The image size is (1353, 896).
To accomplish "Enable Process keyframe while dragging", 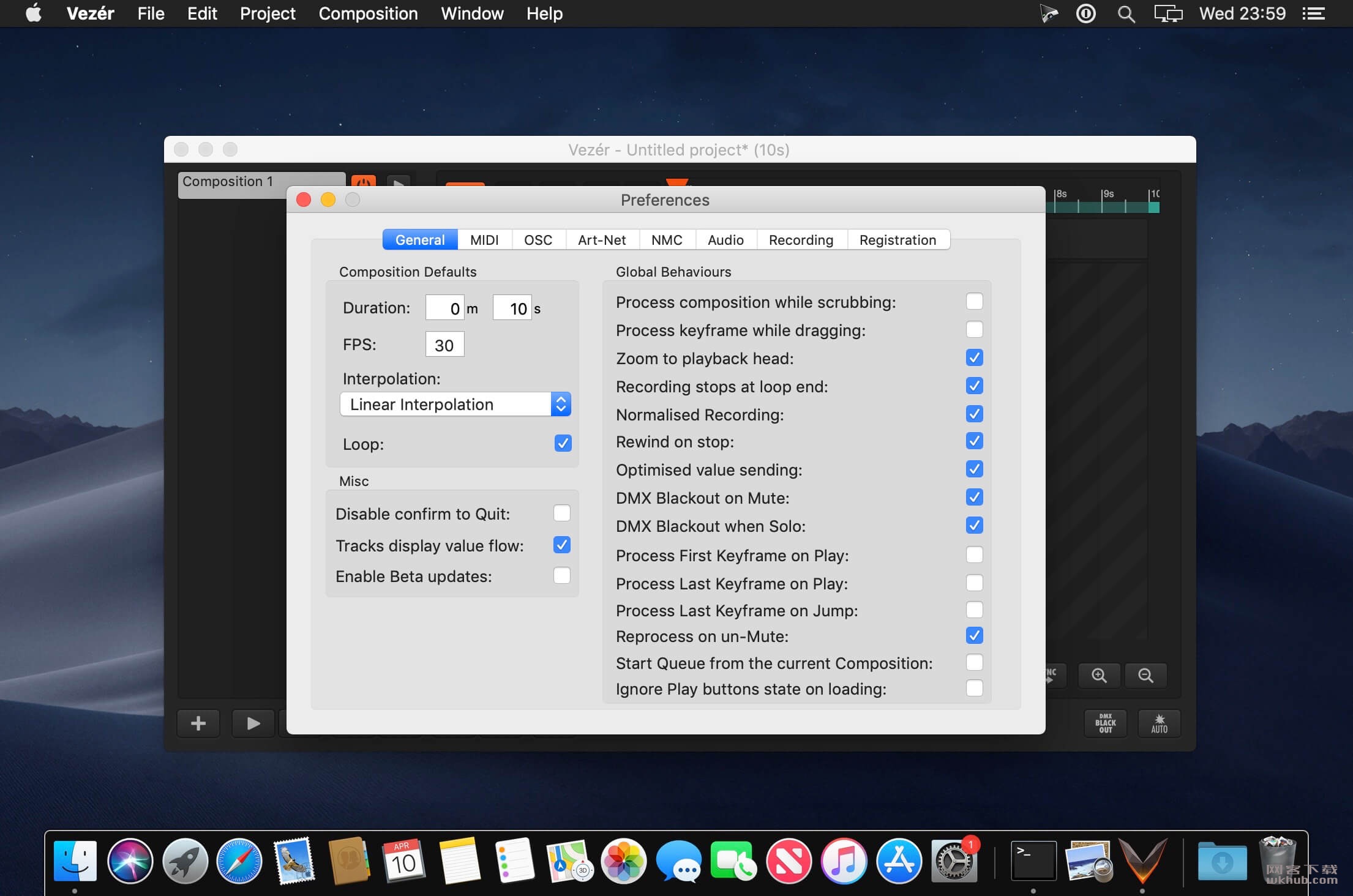I will coord(974,329).
